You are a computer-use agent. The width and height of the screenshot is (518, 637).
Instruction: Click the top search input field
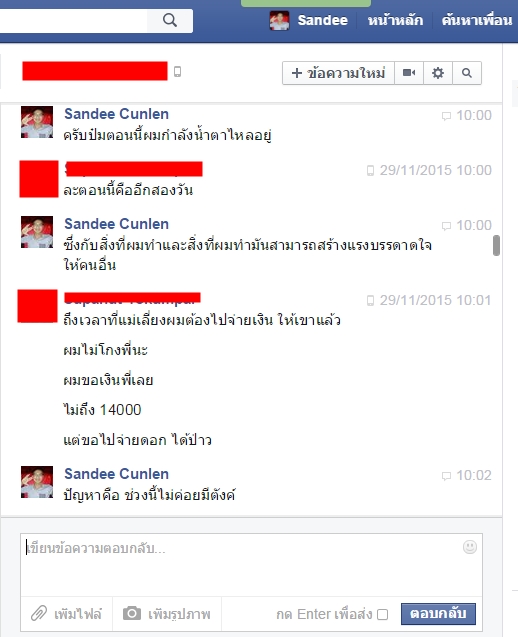coord(73,20)
